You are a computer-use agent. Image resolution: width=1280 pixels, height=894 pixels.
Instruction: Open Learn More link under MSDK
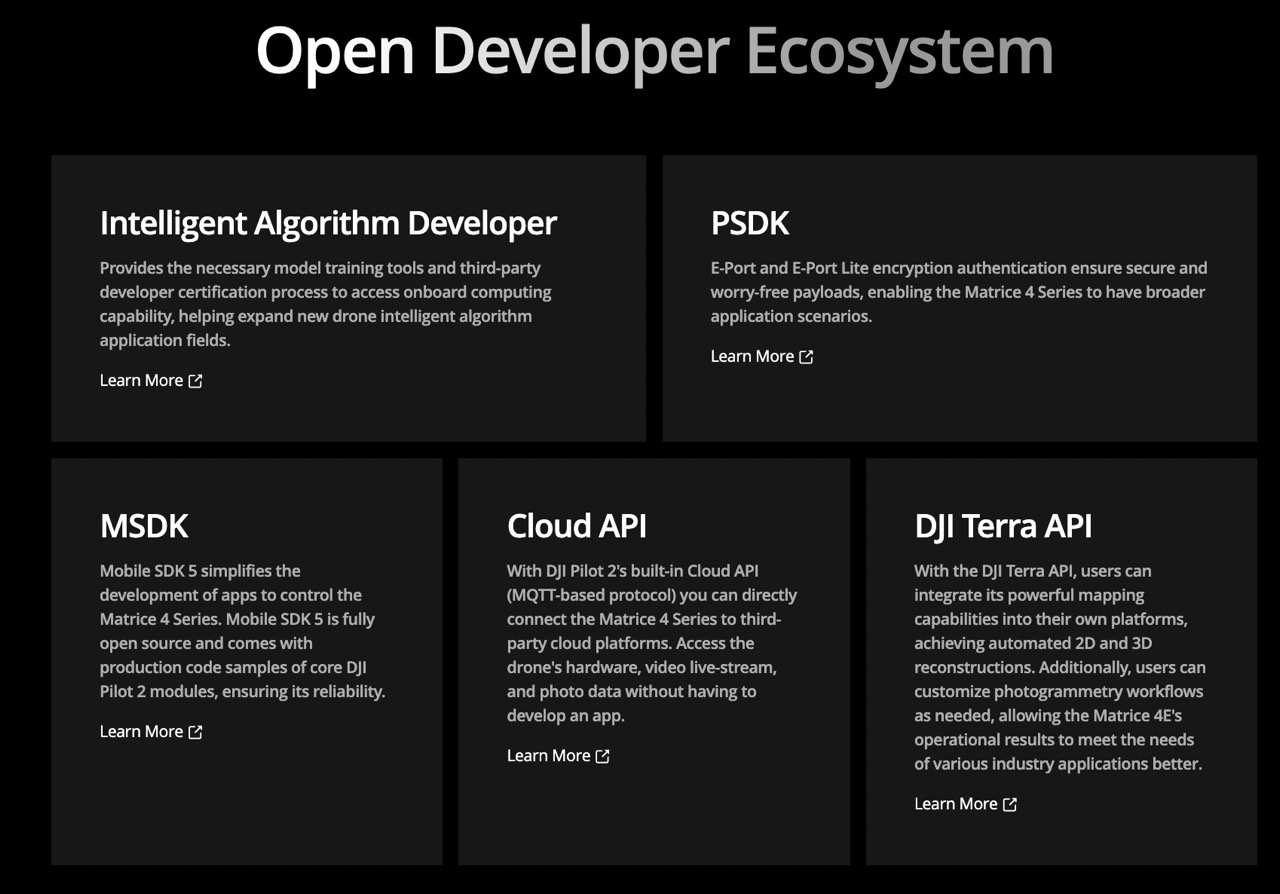(151, 731)
